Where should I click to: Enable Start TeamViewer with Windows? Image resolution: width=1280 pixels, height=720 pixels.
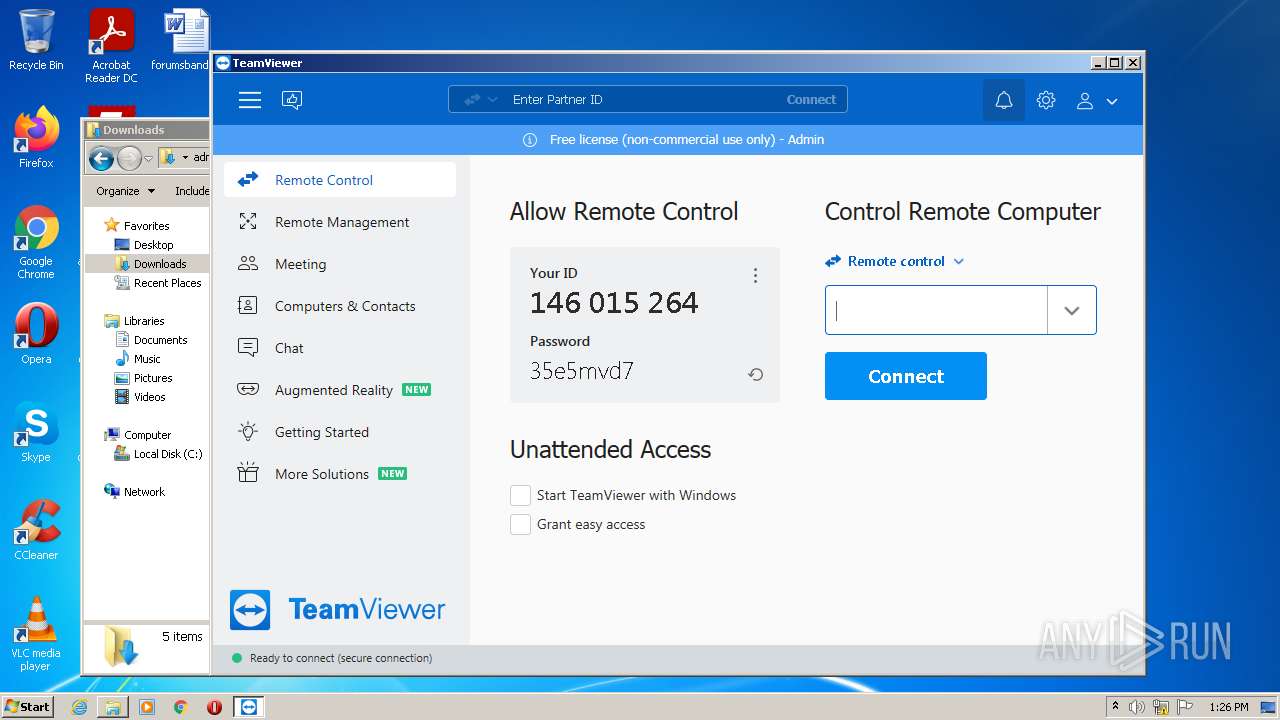click(520, 495)
